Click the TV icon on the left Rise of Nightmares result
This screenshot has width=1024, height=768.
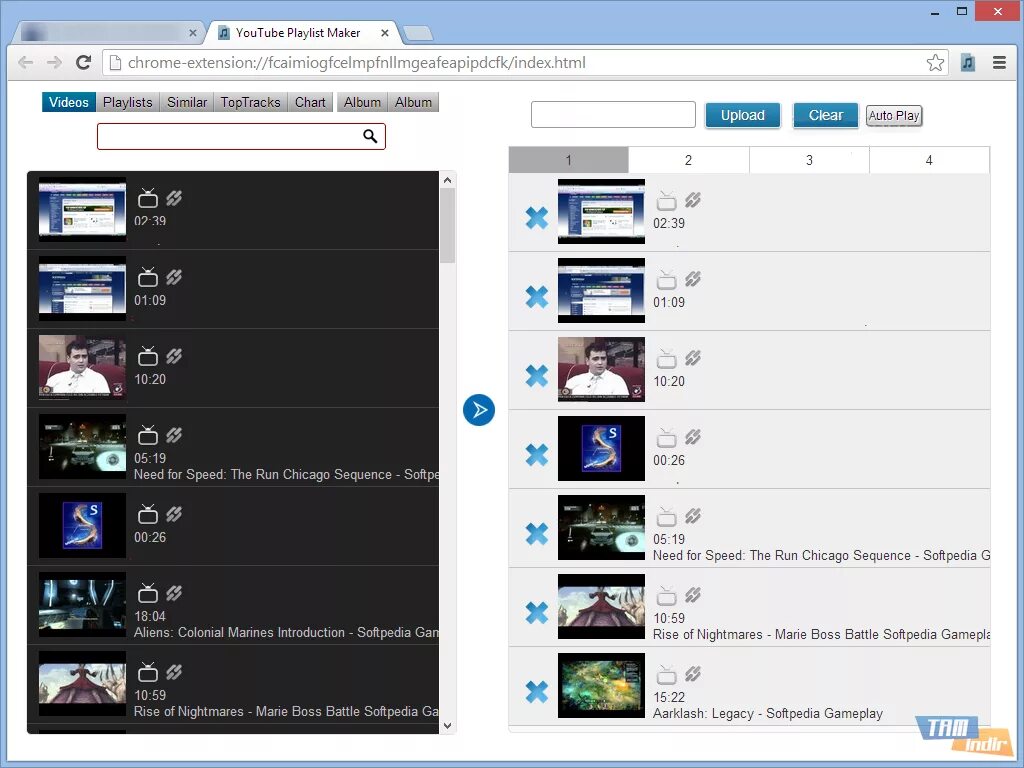coord(148,672)
